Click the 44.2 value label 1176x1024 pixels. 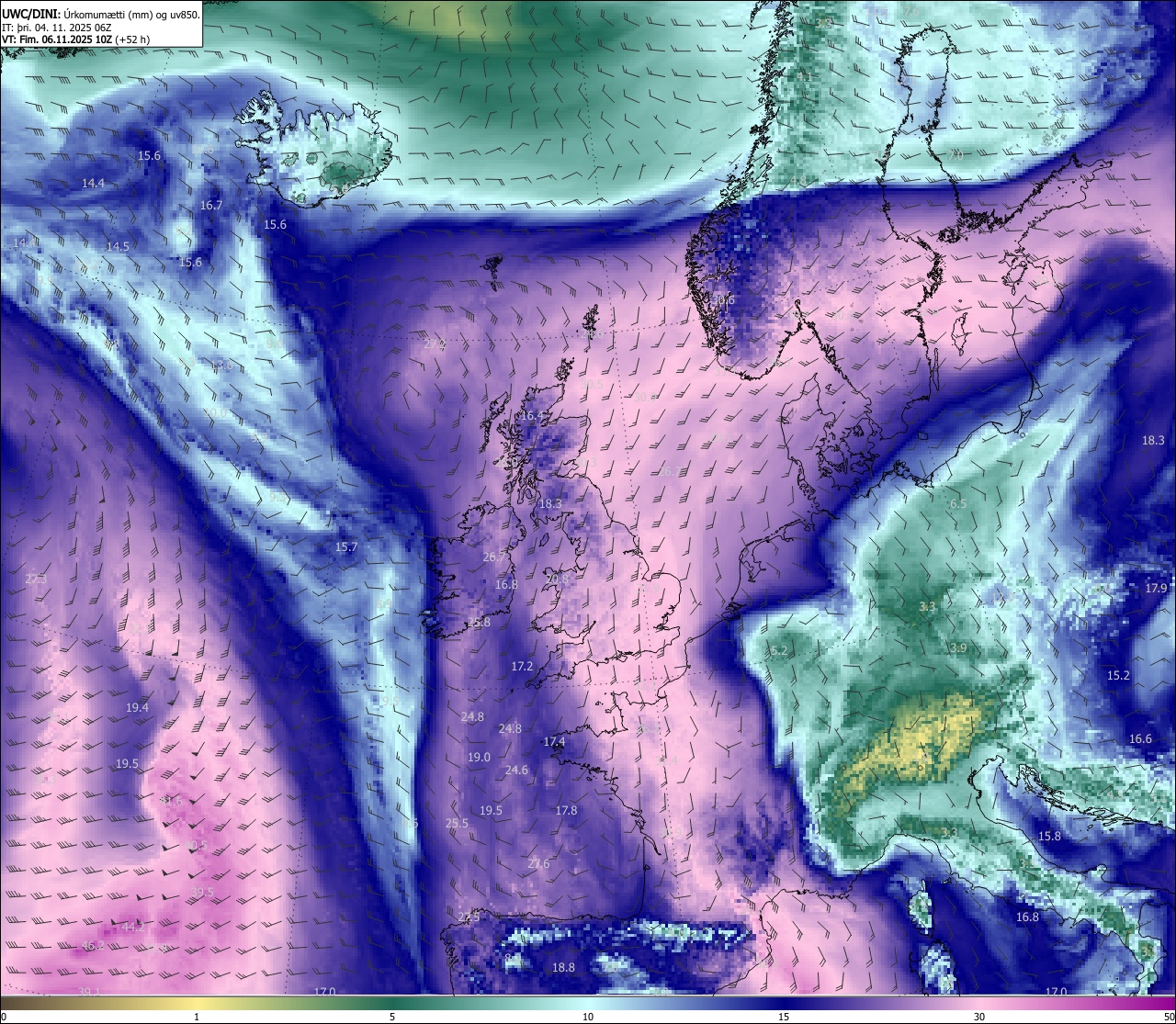[x=134, y=928]
